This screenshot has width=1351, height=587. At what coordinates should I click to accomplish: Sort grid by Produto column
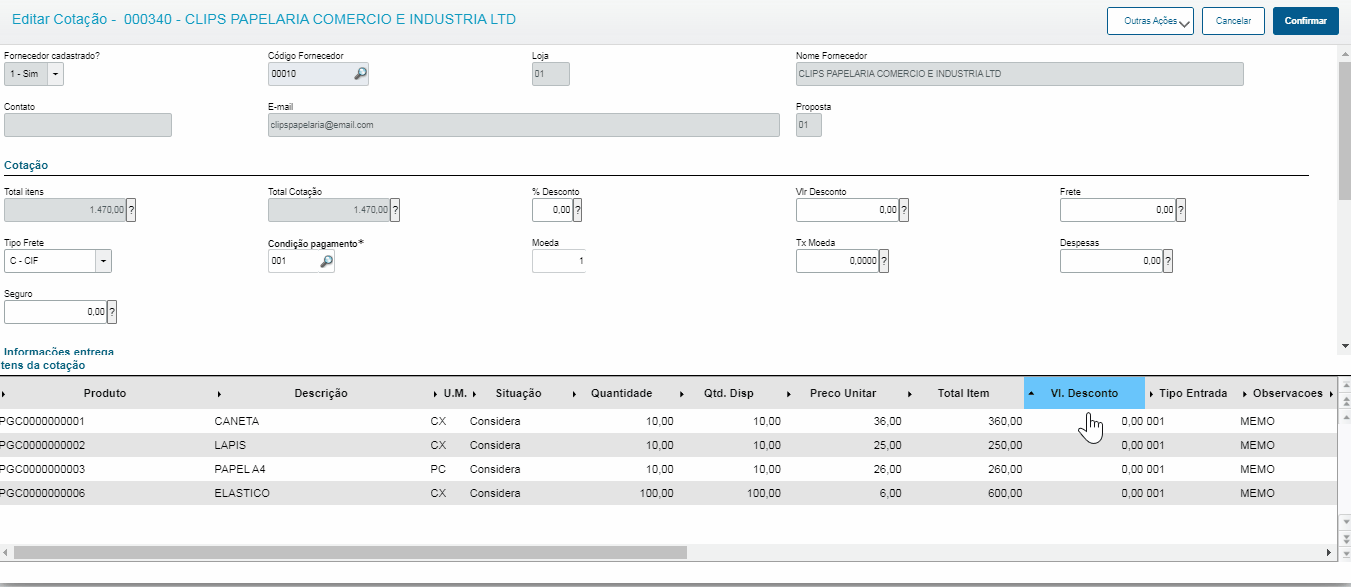(x=105, y=393)
